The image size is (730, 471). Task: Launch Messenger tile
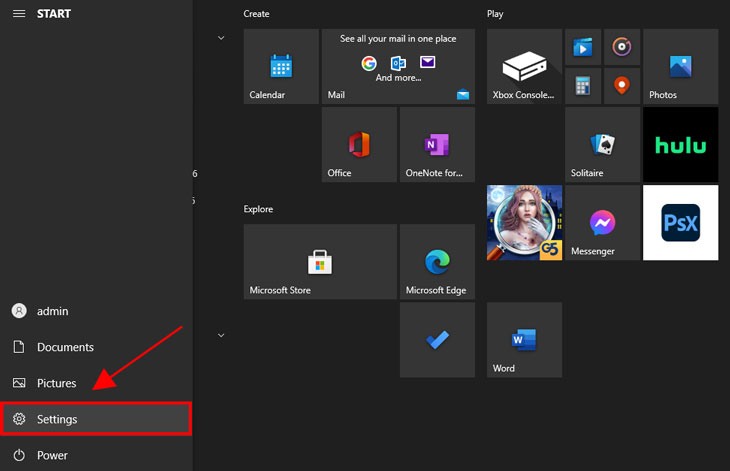coord(602,223)
